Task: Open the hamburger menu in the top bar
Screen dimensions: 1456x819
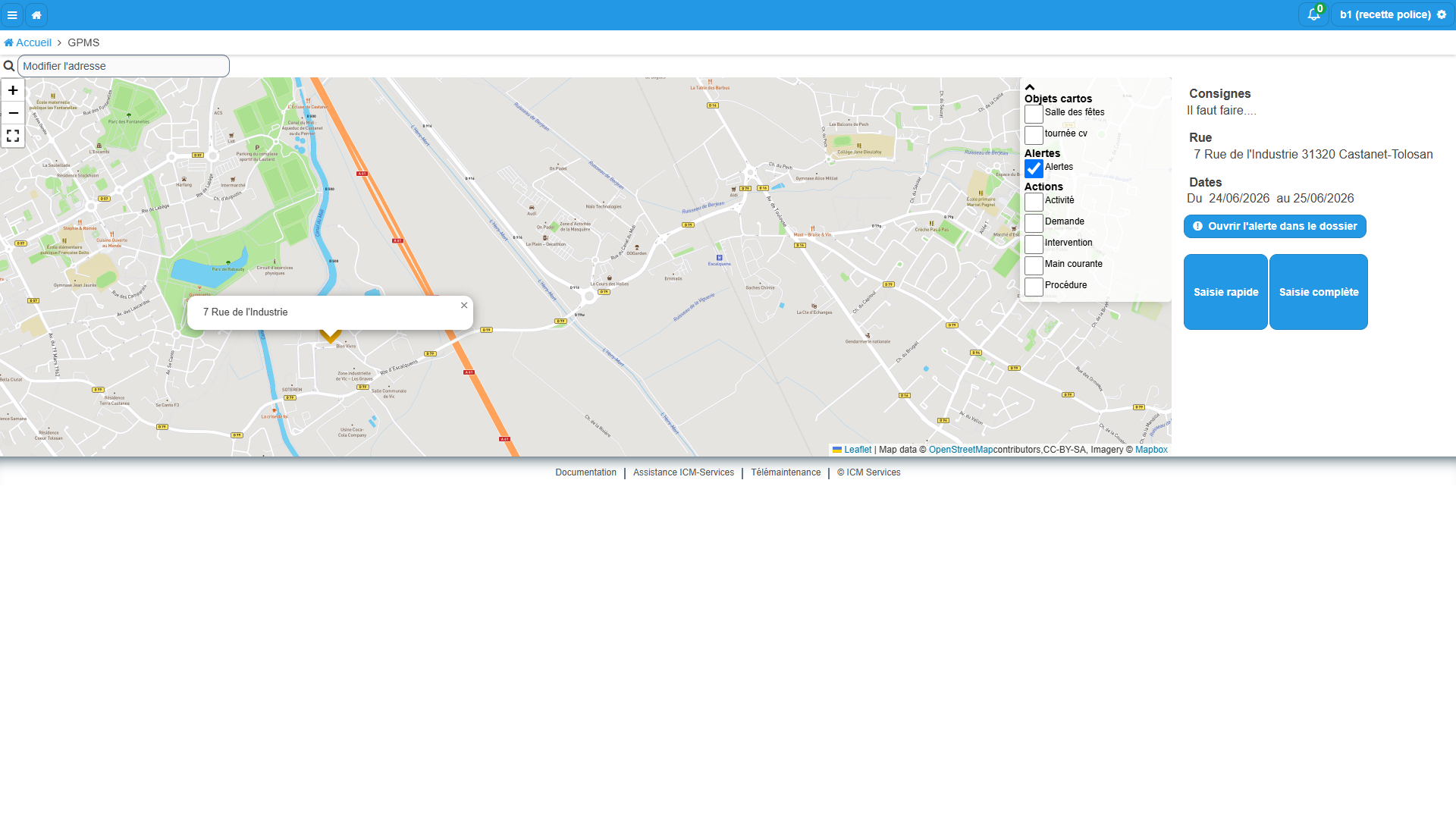Action: click(x=12, y=15)
